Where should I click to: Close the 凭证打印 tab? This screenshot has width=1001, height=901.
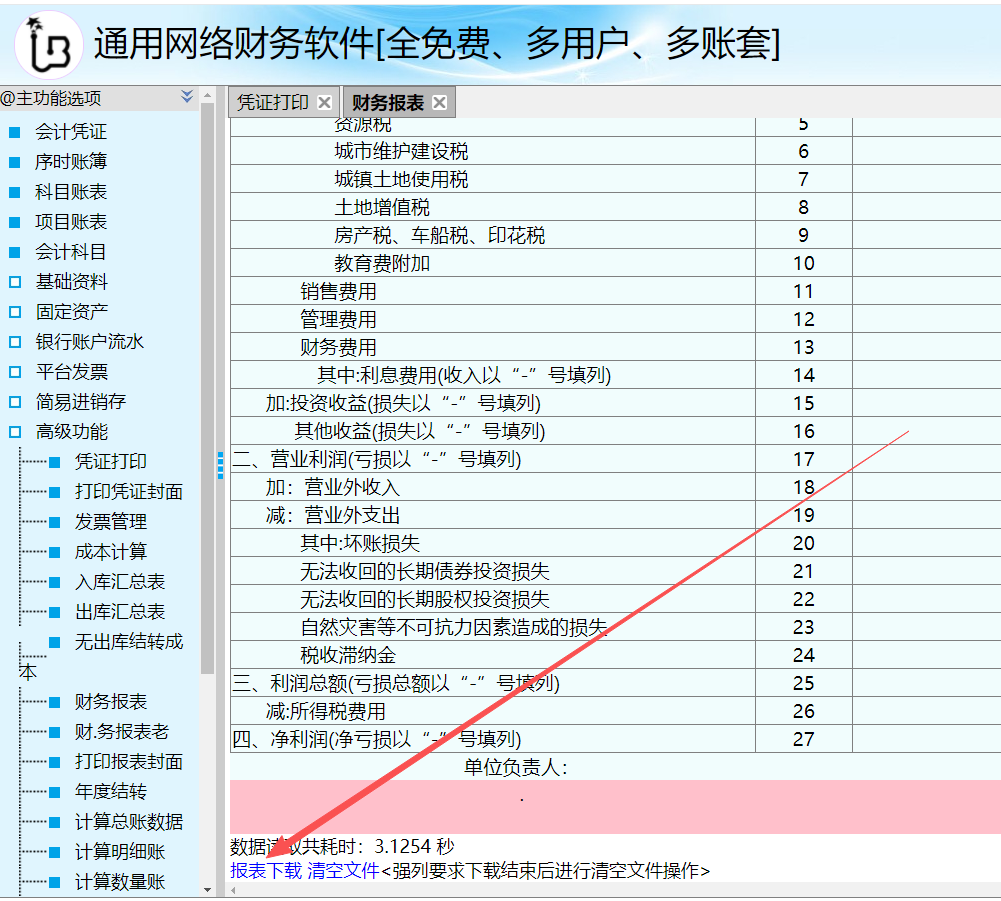point(324,102)
